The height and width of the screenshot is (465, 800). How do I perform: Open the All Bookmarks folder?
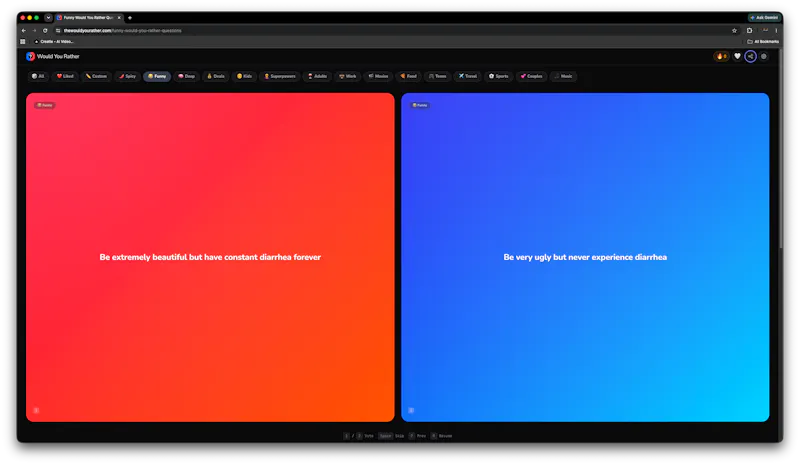[763, 41]
